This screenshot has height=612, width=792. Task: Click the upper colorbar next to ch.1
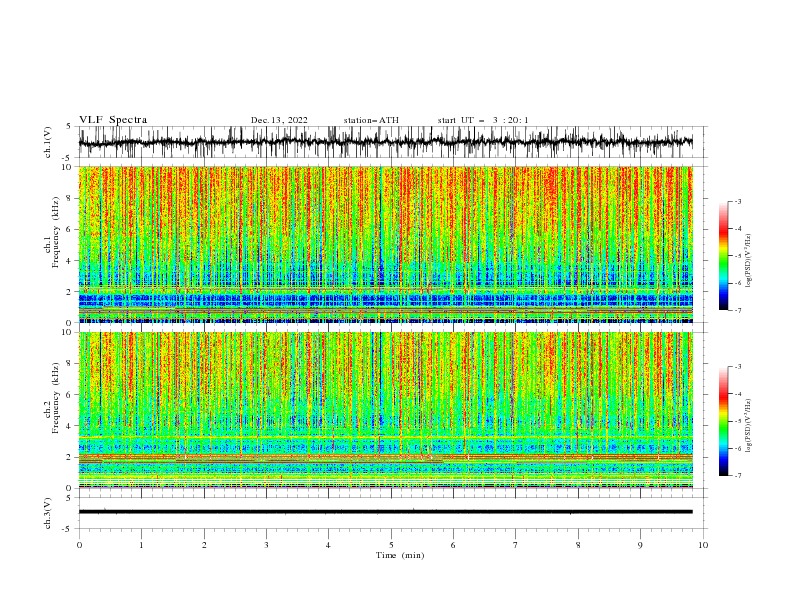point(723,256)
